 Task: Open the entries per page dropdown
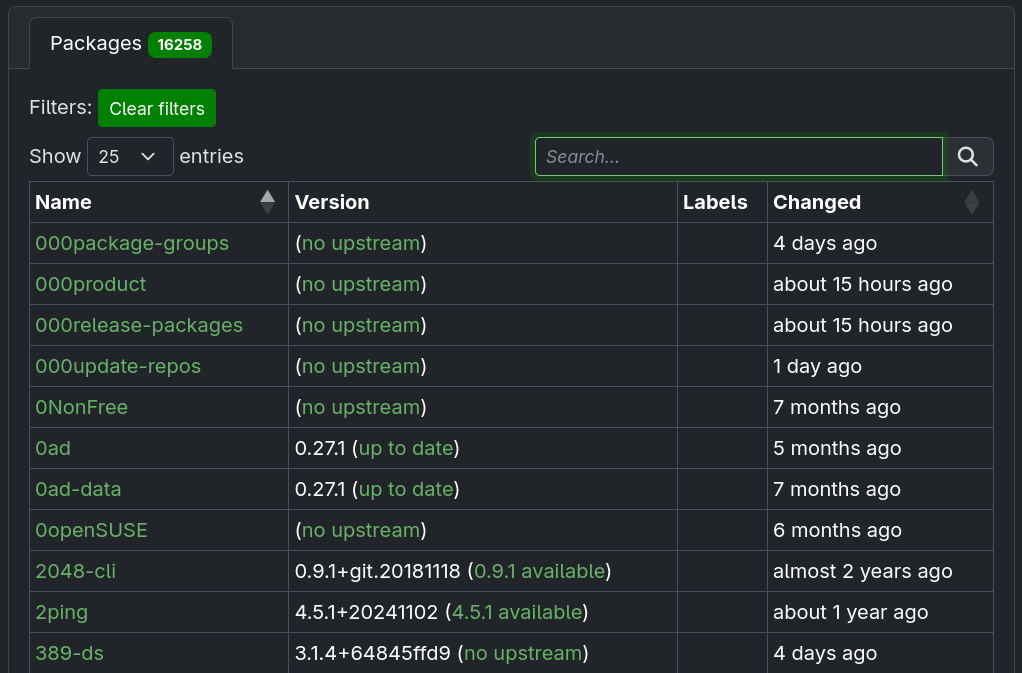pyautogui.click(x=130, y=156)
